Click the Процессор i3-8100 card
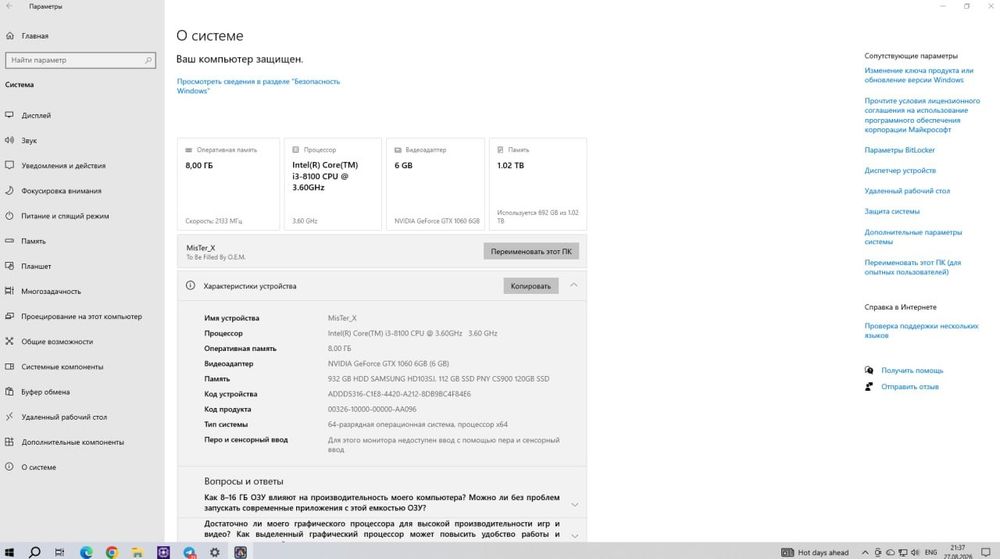The image size is (1000, 559). pos(332,184)
